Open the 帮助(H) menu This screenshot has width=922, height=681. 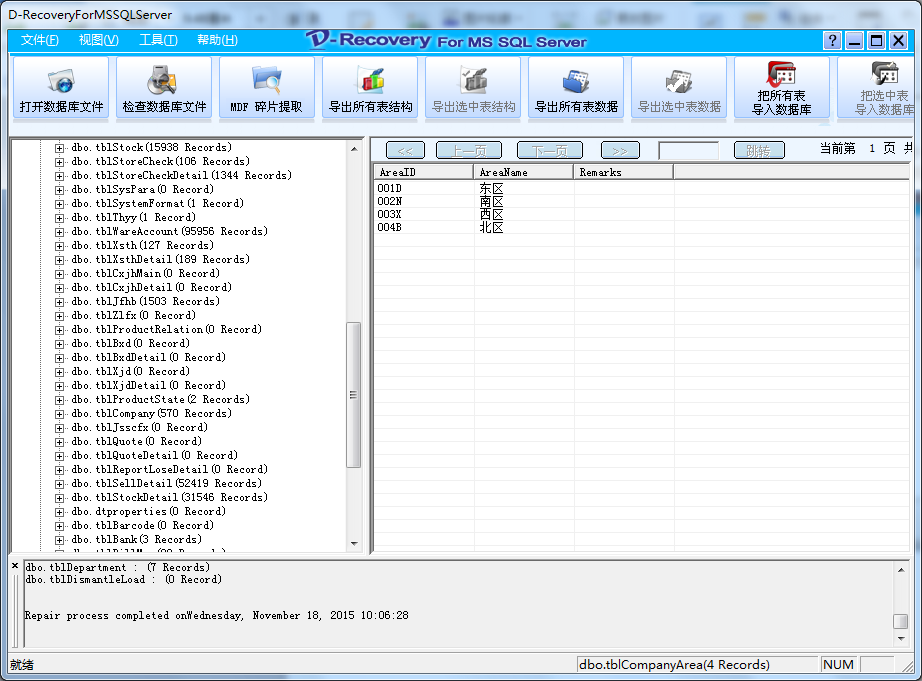218,40
